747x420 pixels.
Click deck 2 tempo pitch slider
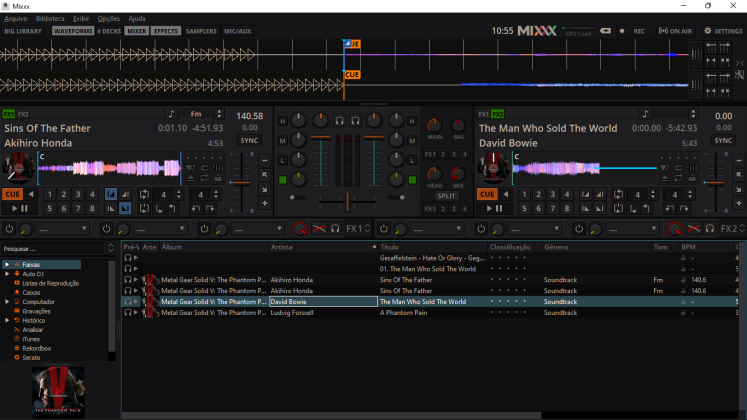pos(716,182)
